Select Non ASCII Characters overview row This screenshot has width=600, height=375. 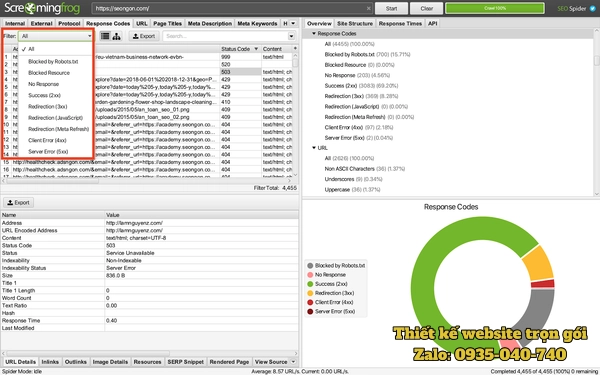[364, 169]
